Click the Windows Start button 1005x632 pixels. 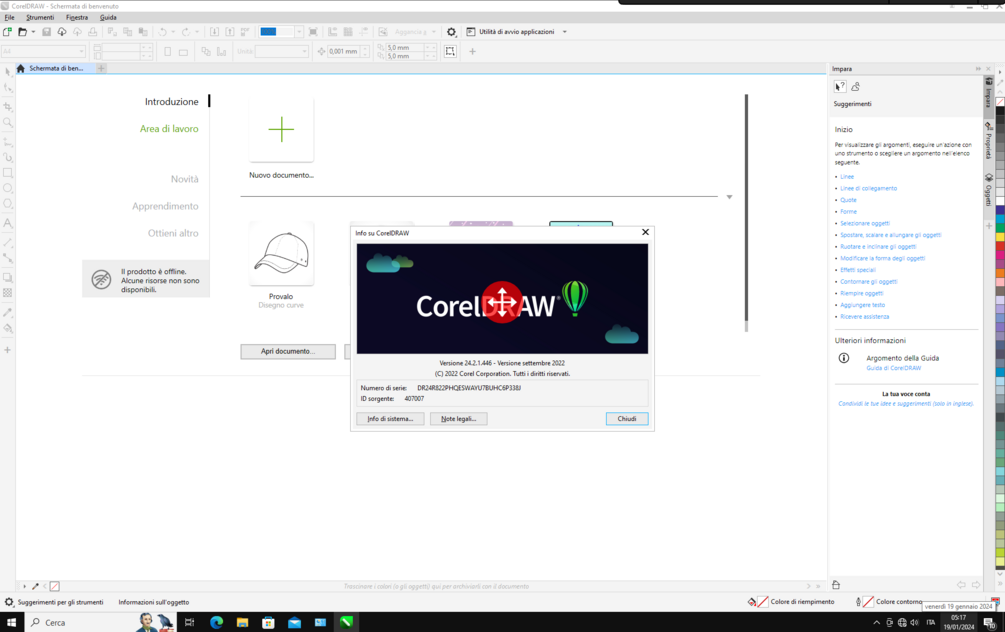click(11, 622)
